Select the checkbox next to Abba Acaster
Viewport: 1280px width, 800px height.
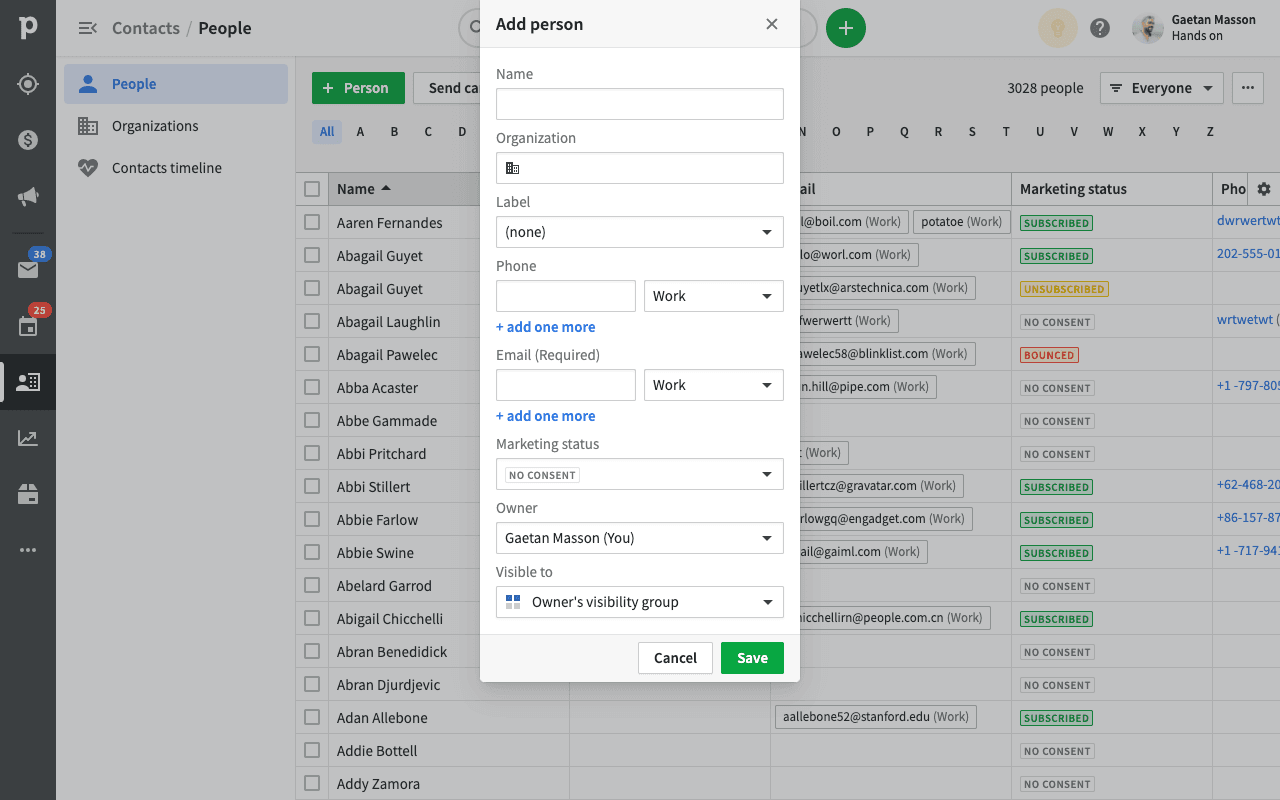coord(312,387)
